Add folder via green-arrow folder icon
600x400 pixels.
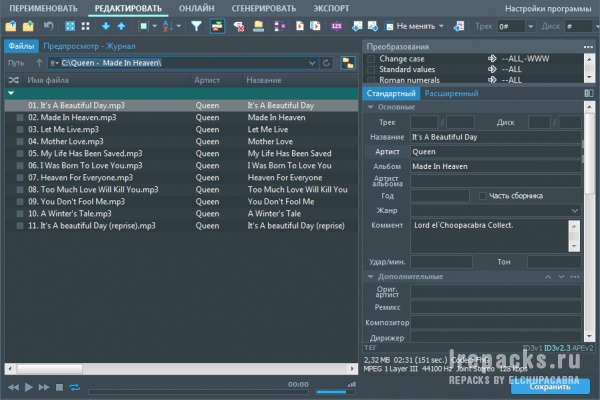coord(28,26)
